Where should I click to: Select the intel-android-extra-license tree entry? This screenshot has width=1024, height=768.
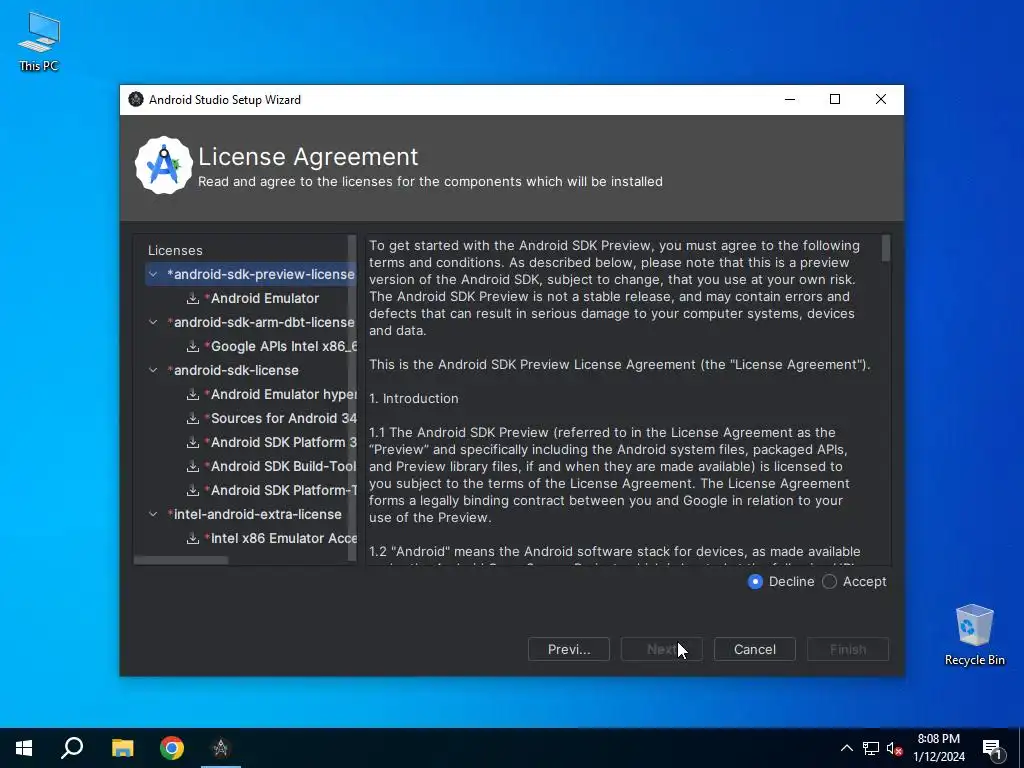[255, 514]
